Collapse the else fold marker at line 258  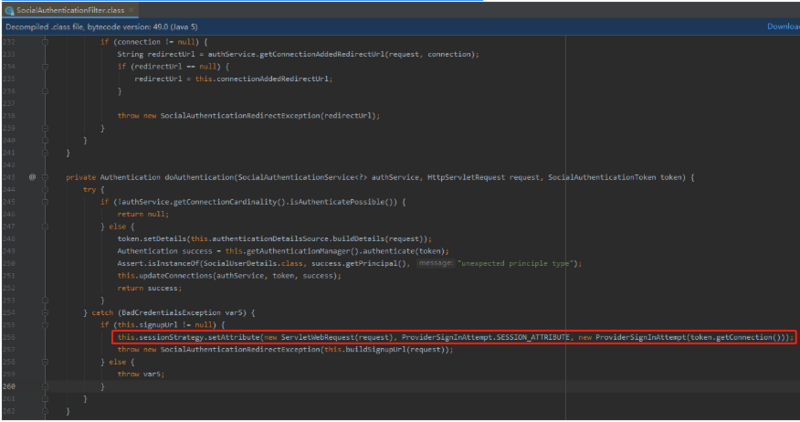[x=45, y=362]
